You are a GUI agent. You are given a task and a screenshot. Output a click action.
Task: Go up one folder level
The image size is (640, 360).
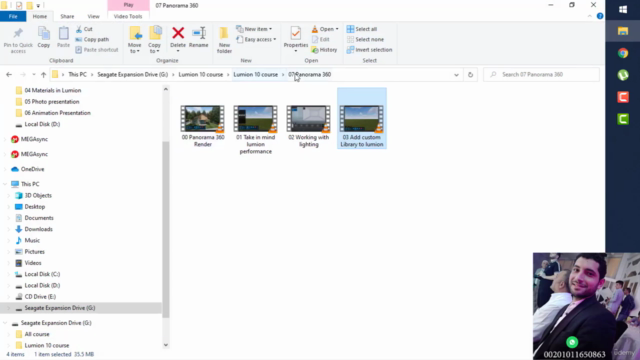(x=43, y=75)
